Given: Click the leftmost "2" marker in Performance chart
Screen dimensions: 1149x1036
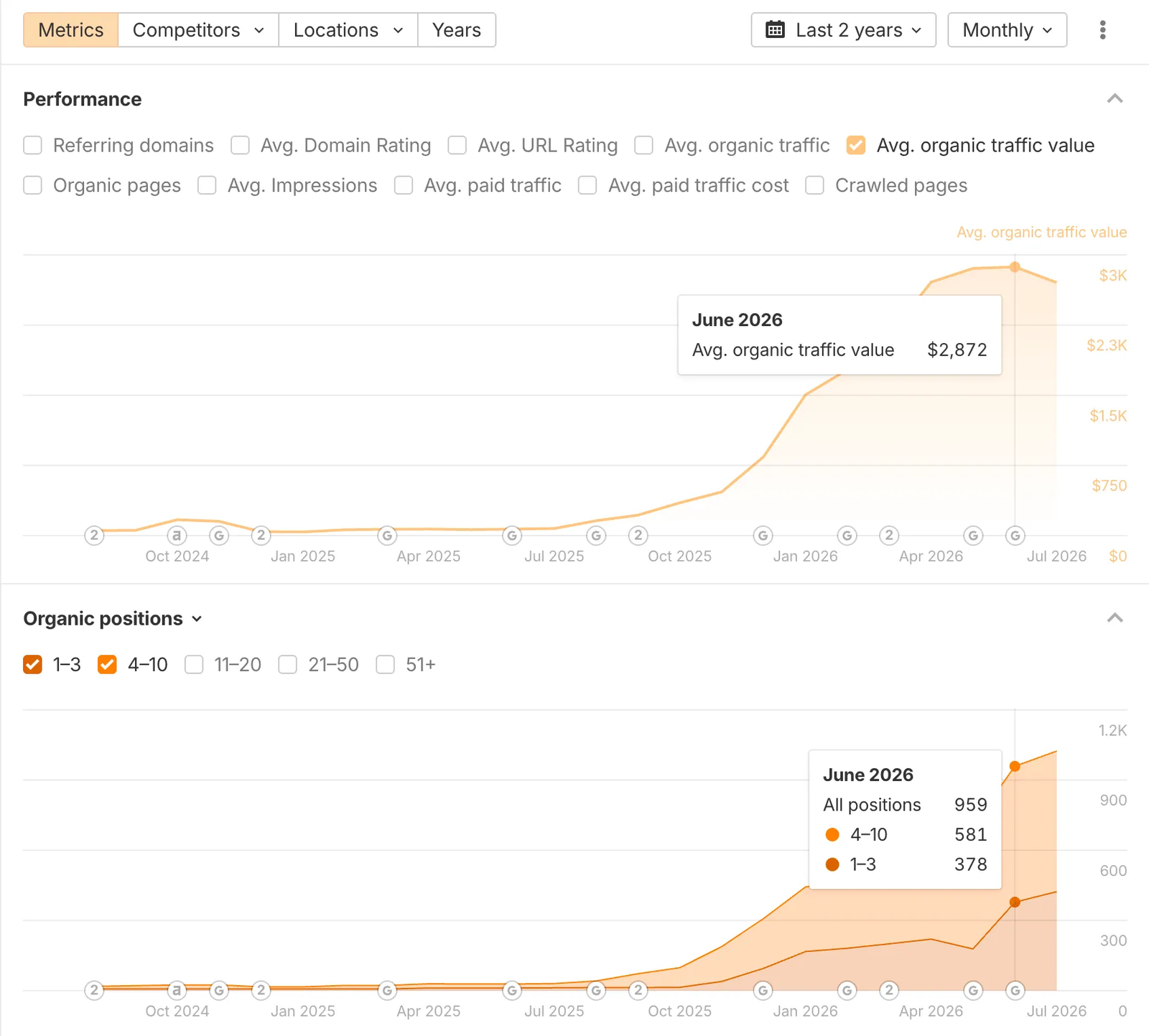Looking at the screenshot, I should (x=94, y=536).
